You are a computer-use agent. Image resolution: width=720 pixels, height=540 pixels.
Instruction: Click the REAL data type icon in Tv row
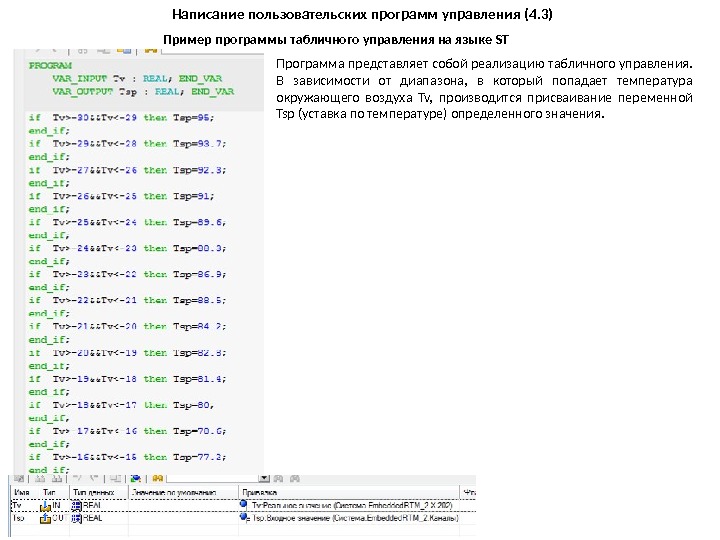(76, 506)
